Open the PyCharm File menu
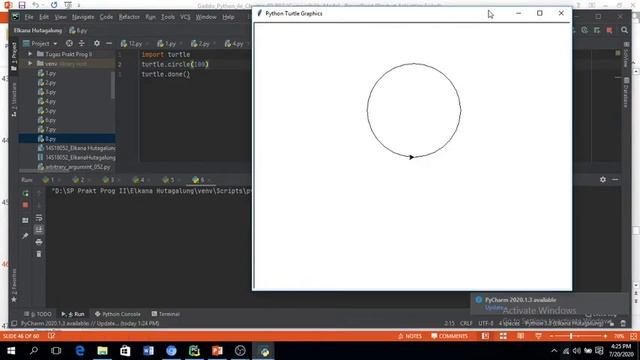The height and width of the screenshot is (360, 640). point(29,17)
